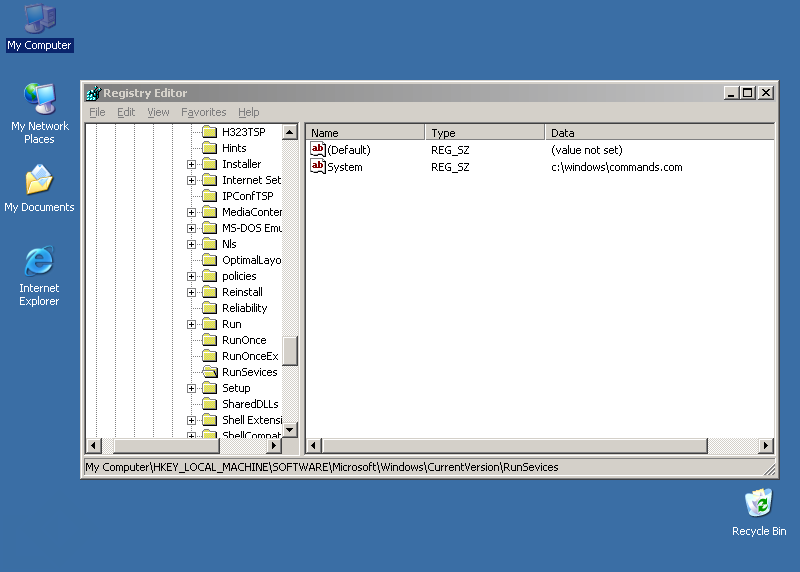This screenshot has width=800, height=572.
Task: Expand the policies key
Action: pyautogui.click(x=191, y=276)
